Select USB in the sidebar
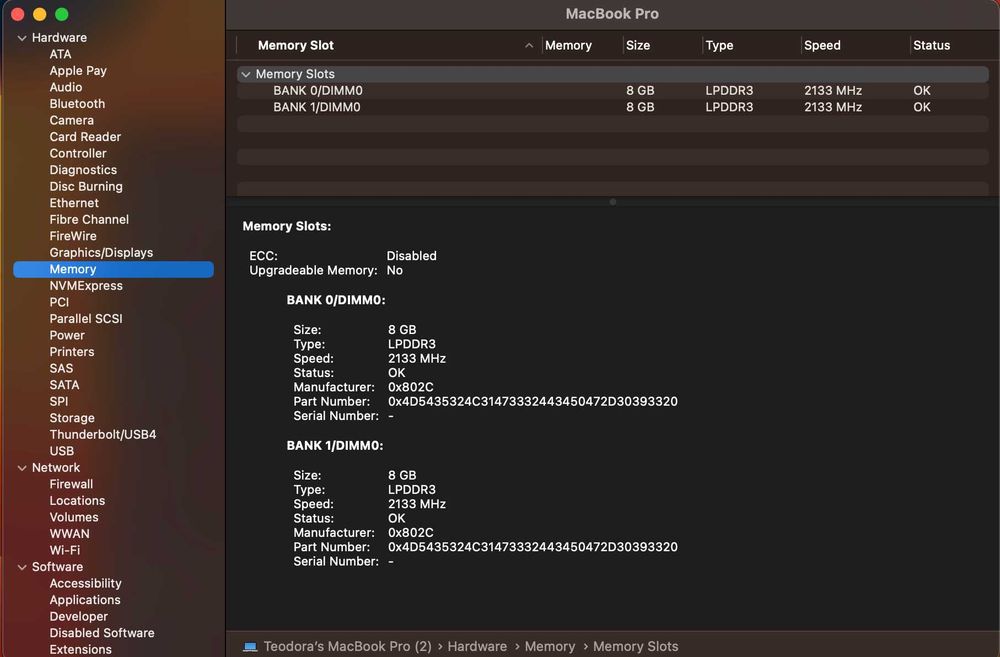This screenshot has height=657, width=1000. coord(62,452)
